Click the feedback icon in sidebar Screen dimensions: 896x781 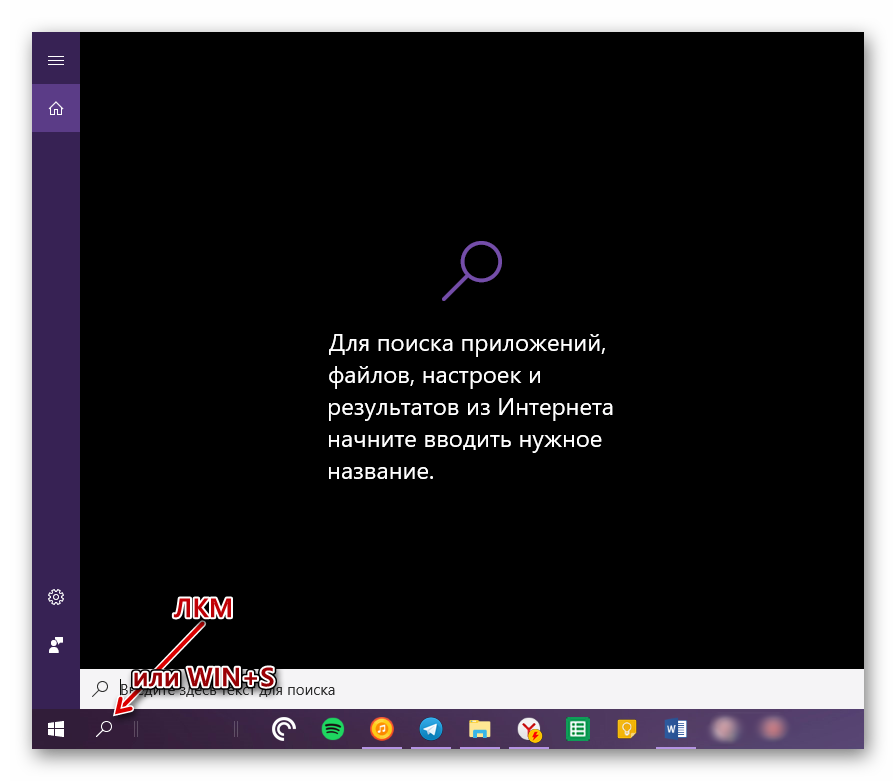tap(56, 645)
